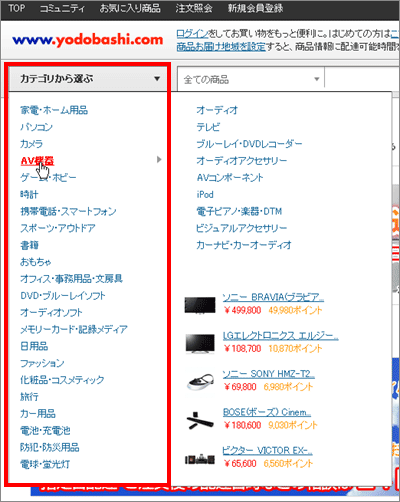
Task: Select the 書籍 category
Action: (x=29, y=245)
